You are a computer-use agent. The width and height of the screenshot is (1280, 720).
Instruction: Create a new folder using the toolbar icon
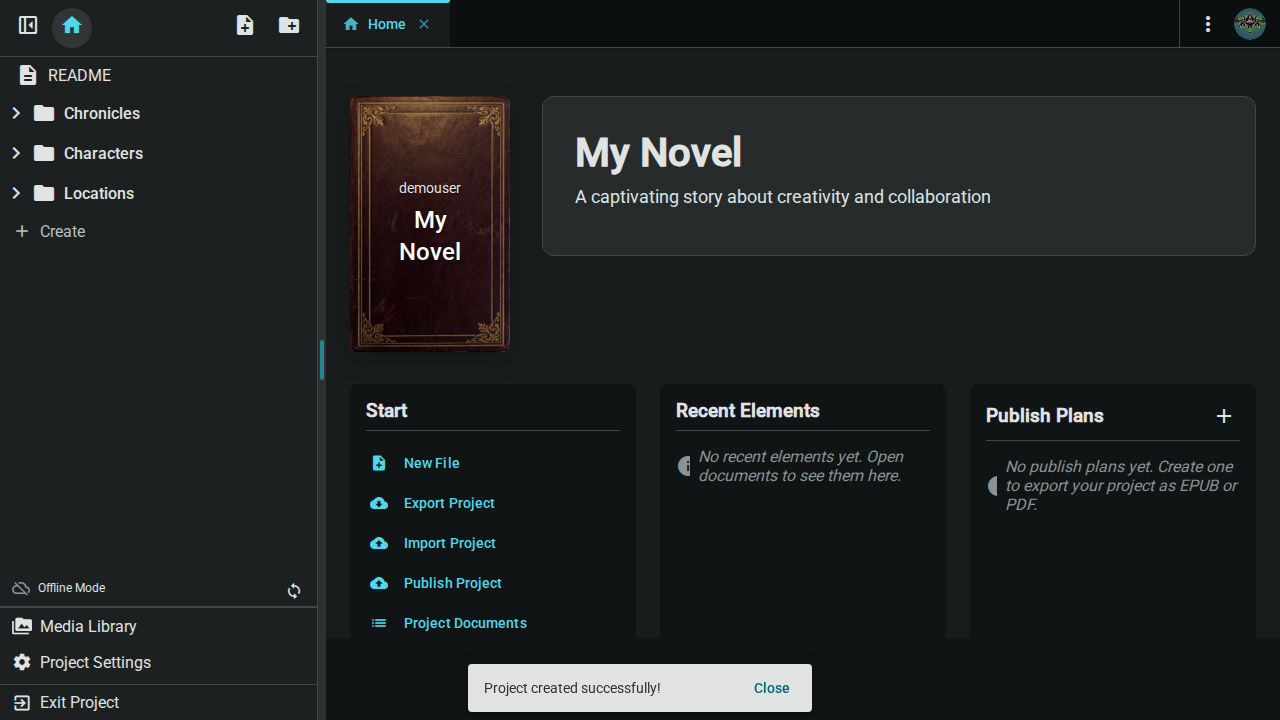click(288, 25)
